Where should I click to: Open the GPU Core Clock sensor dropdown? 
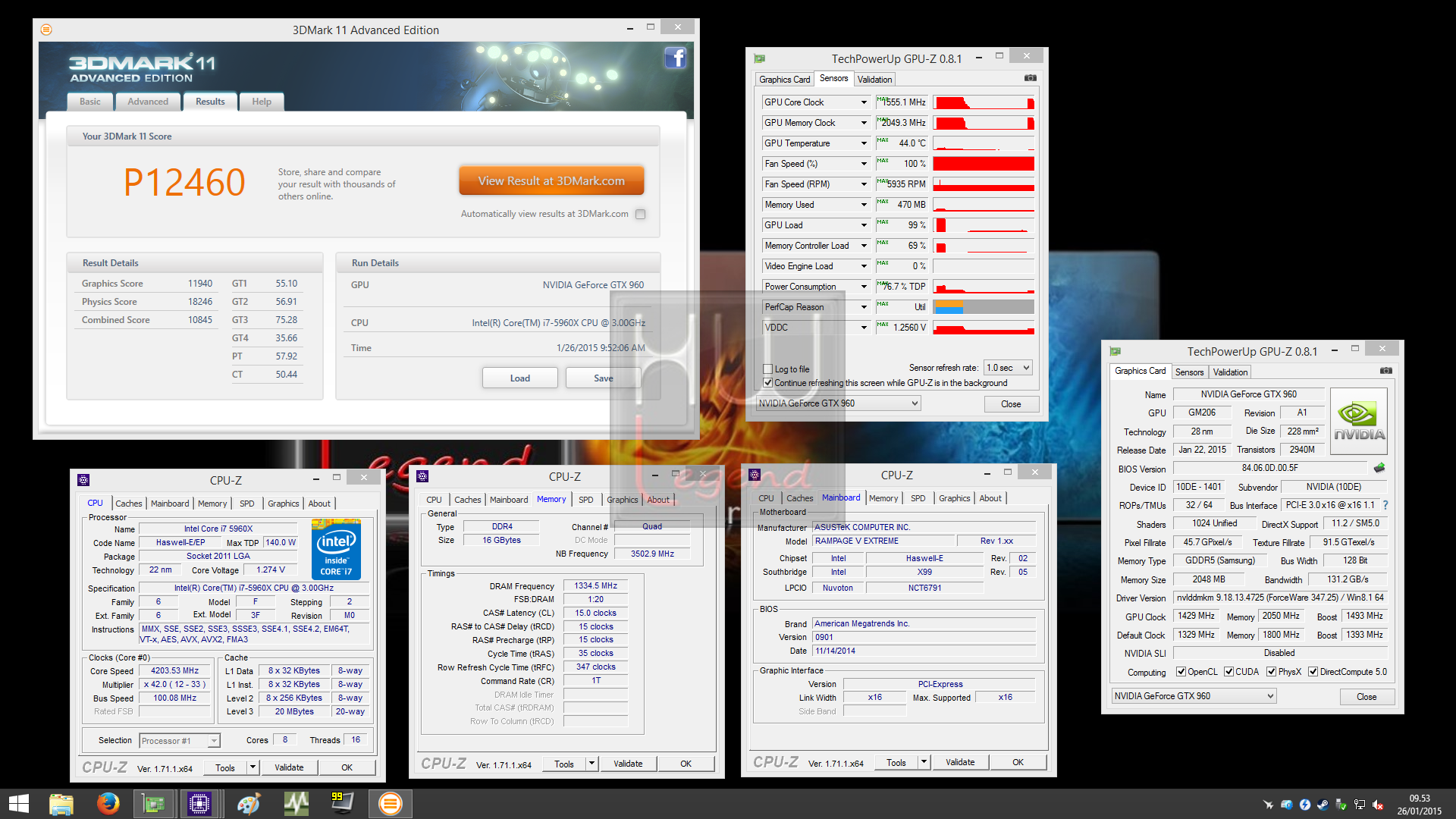point(864,102)
